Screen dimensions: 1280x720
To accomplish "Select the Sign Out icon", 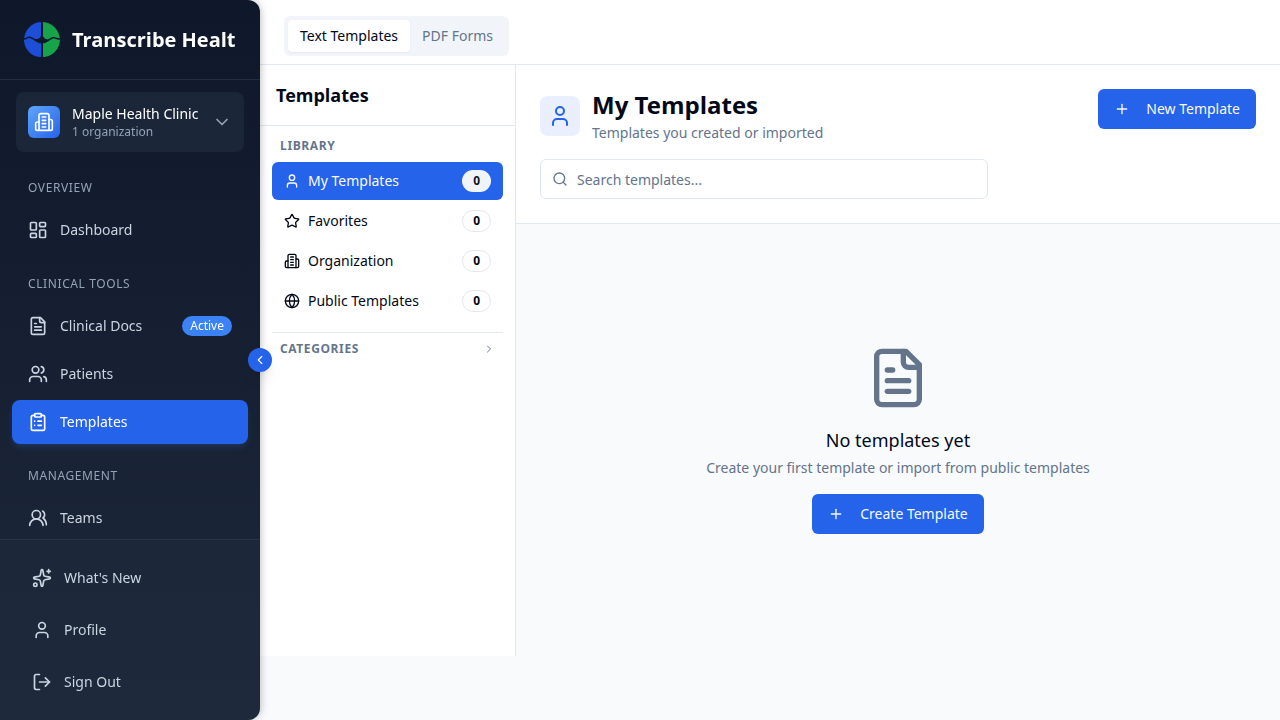I will (x=40, y=681).
